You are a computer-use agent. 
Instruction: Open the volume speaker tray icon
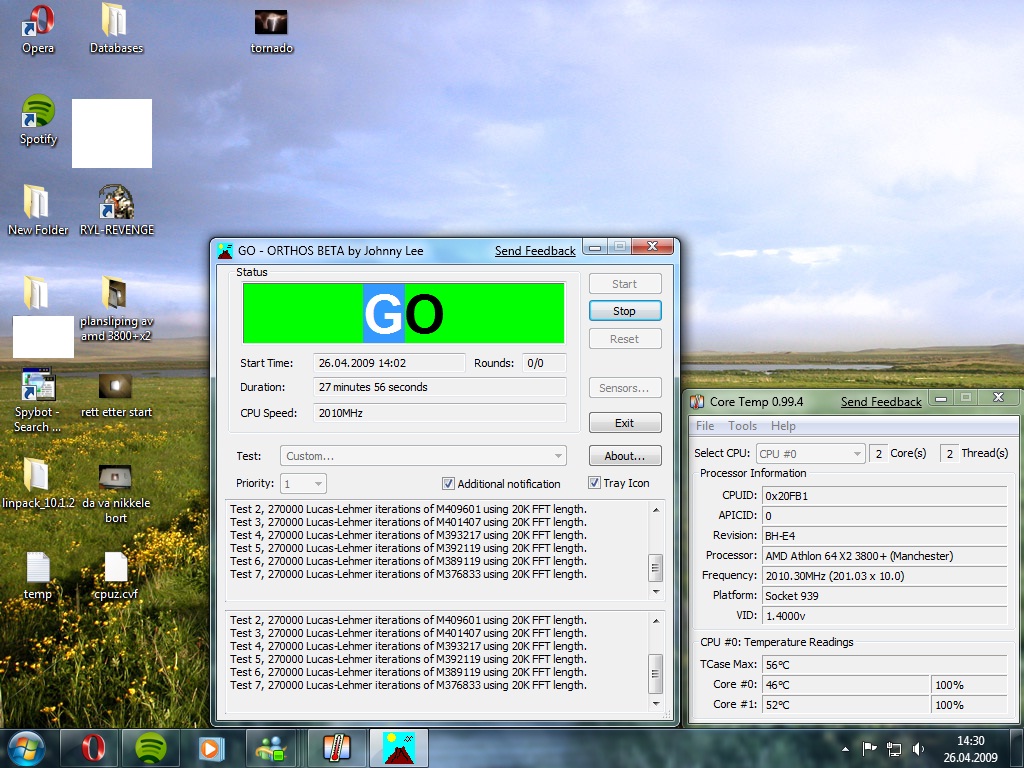click(x=918, y=749)
